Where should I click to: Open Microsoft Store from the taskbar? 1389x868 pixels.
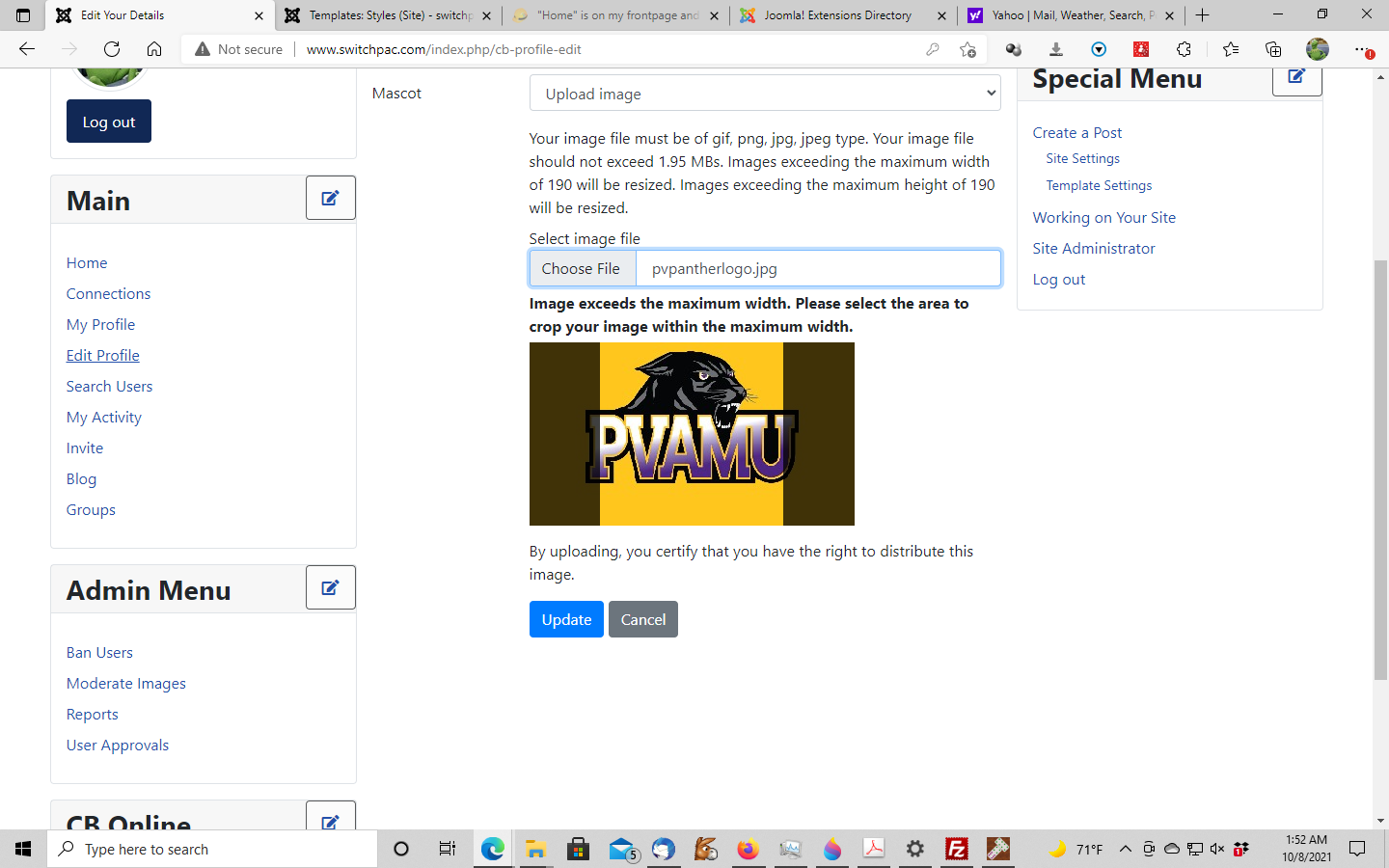578,849
